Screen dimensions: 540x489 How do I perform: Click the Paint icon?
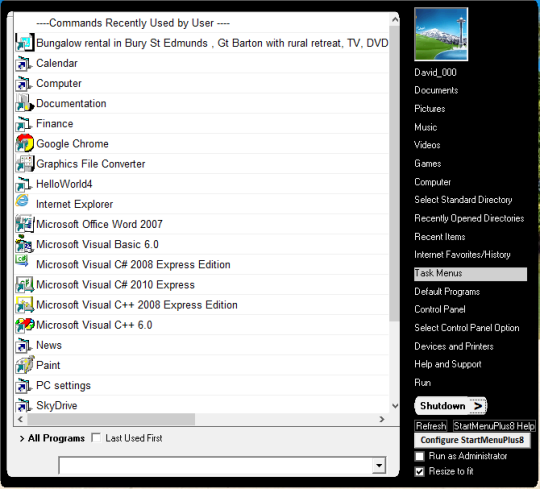(24, 365)
